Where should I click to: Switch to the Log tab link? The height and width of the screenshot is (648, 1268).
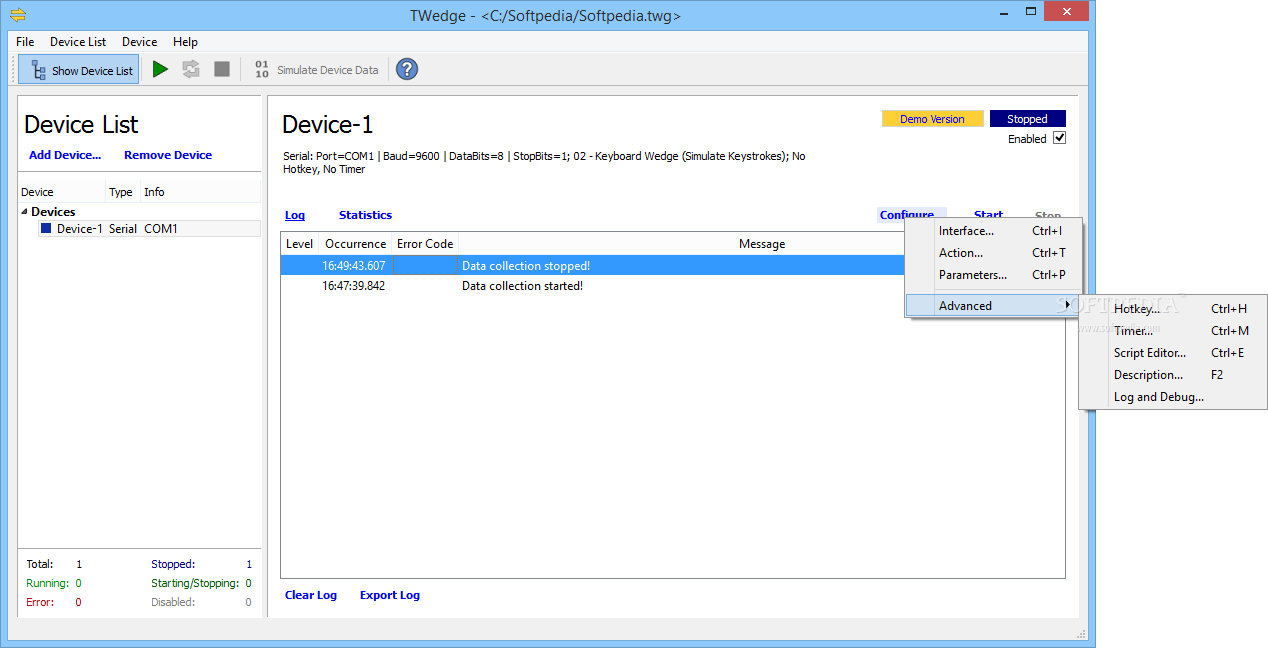295,215
